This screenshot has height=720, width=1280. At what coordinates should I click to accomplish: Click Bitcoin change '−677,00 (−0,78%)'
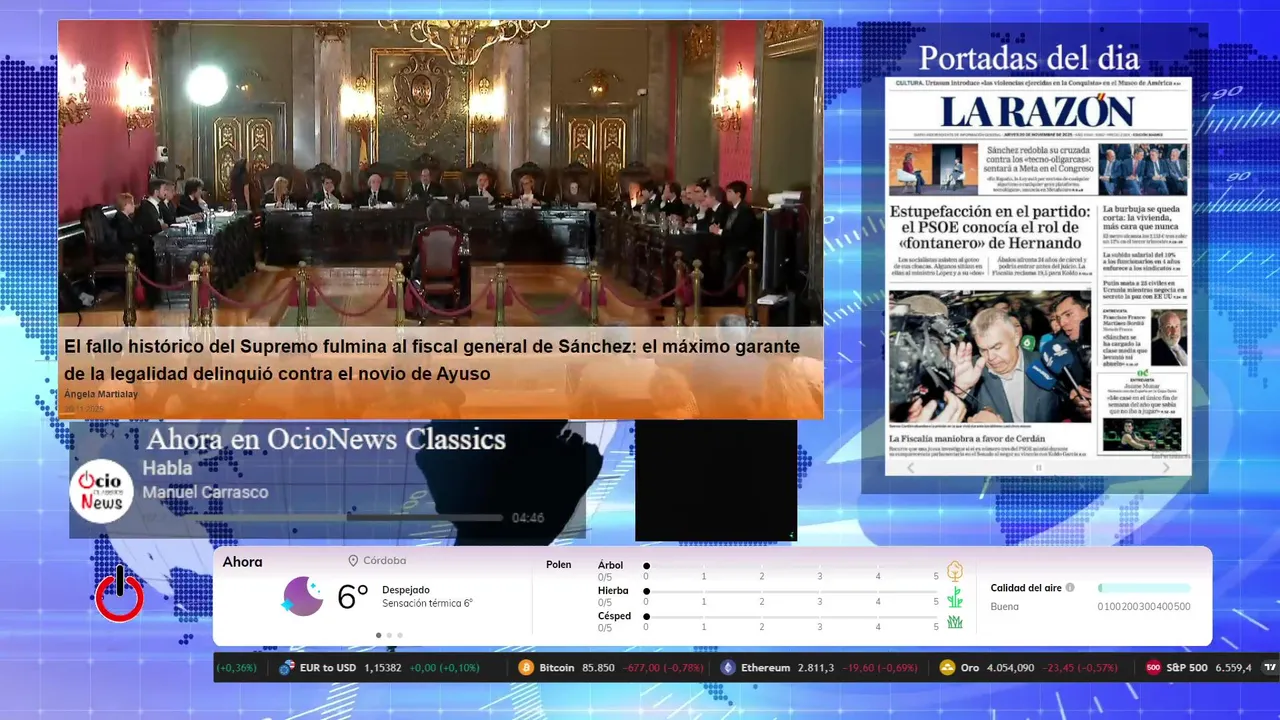coord(663,668)
